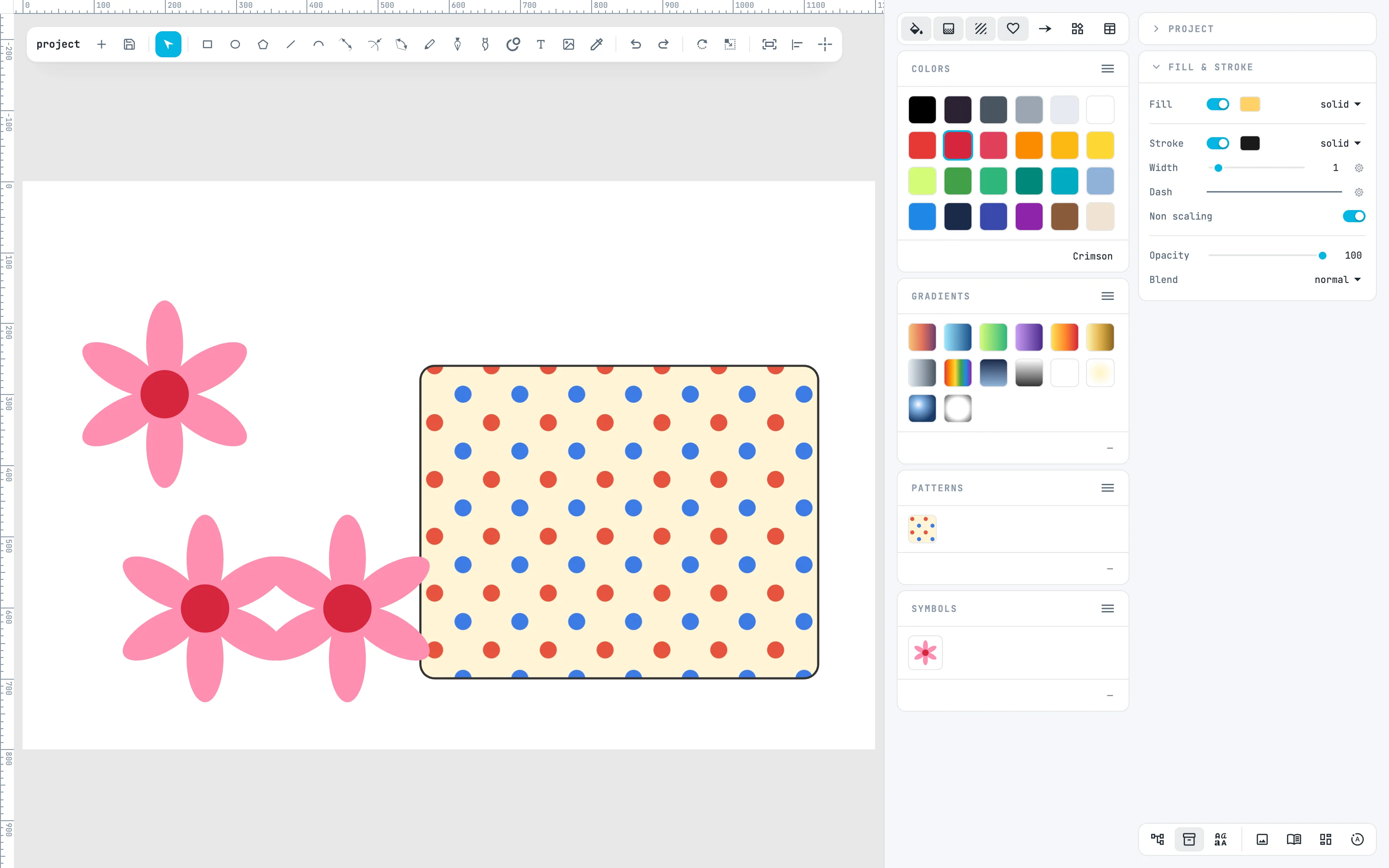Activate the eyedropper tool

click(596, 44)
